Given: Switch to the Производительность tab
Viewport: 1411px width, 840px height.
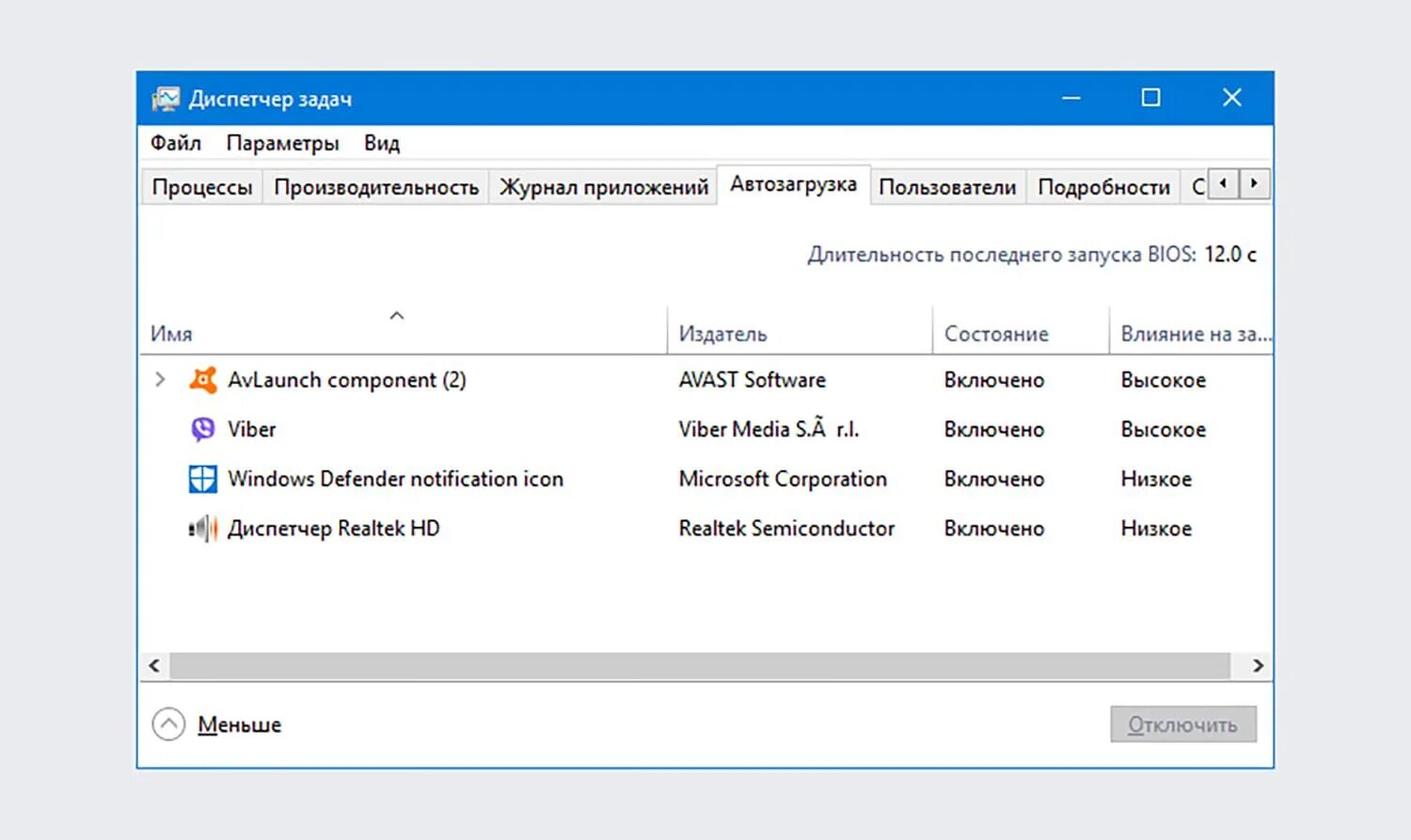Looking at the screenshot, I should (x=376, y=187).
